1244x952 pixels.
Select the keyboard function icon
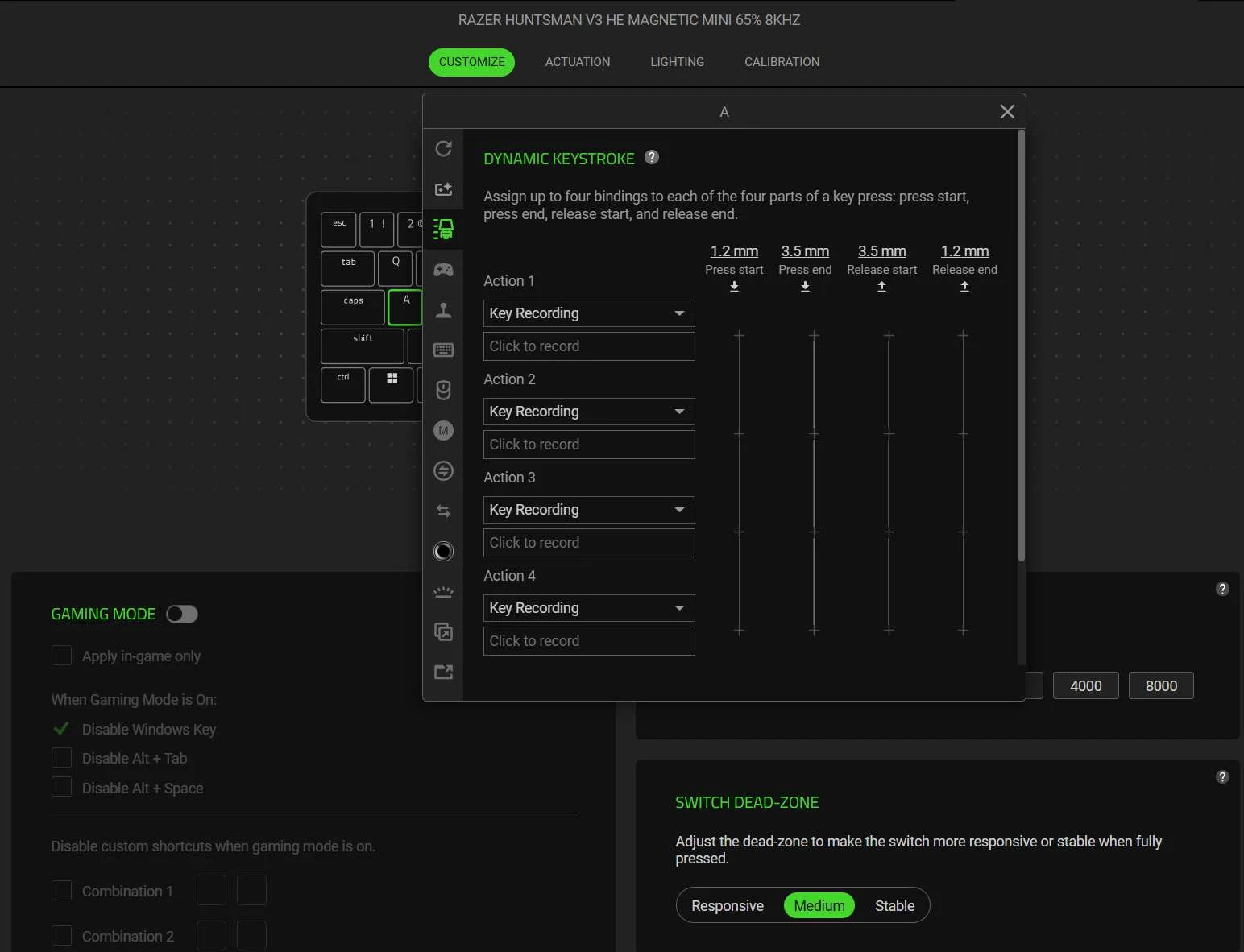(443, 350)
